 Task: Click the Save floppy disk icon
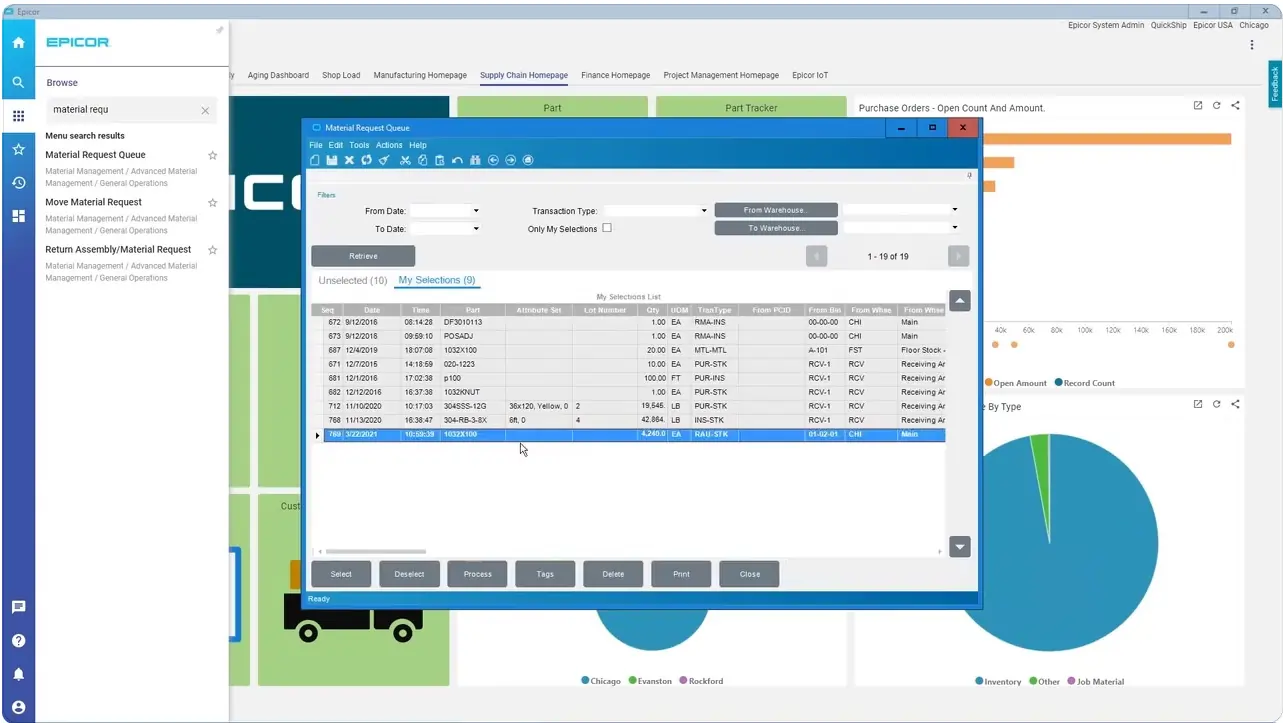tap(332, 160)
